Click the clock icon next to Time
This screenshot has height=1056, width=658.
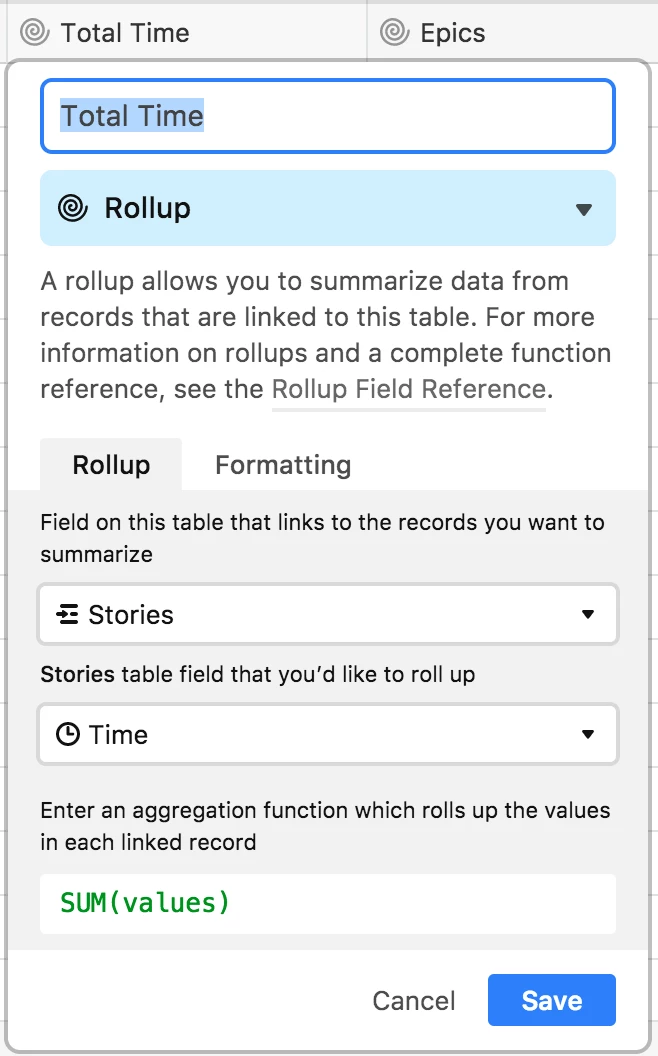coord(68,735)
